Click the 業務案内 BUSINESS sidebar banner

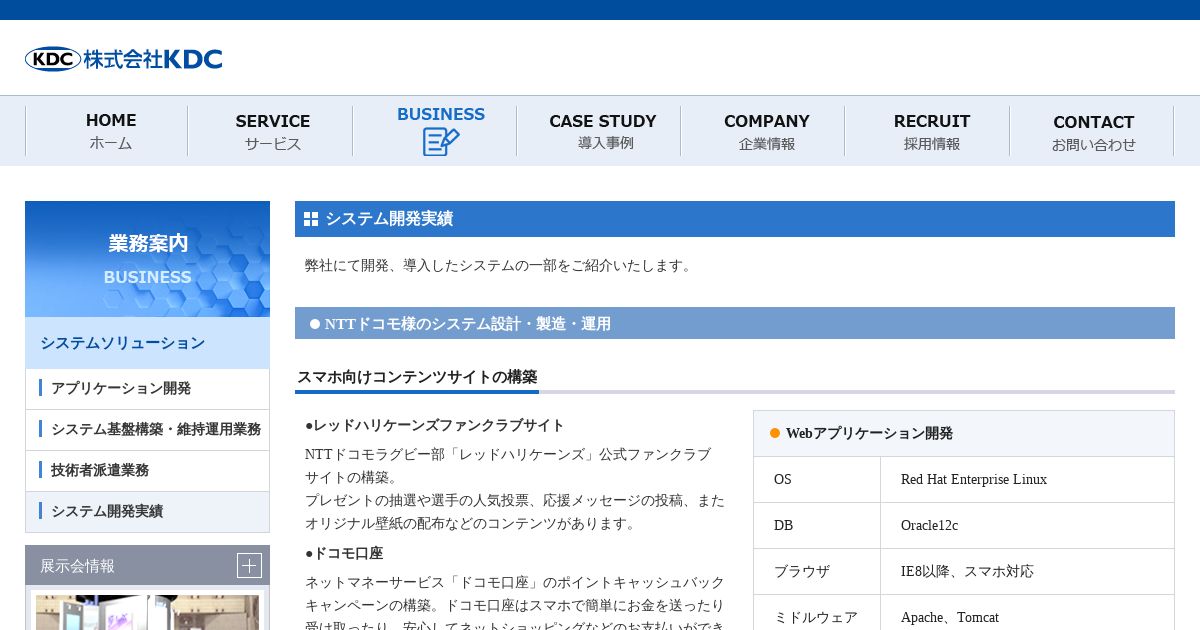147,259
